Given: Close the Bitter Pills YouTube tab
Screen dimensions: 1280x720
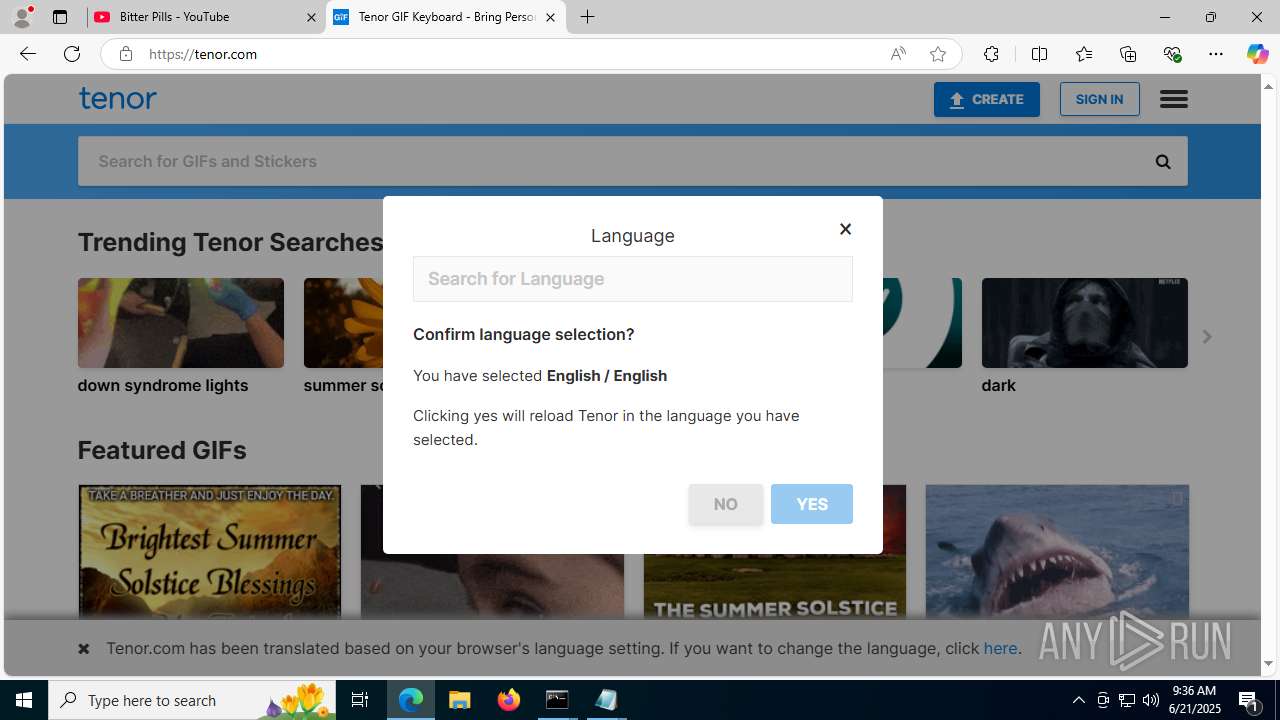Looking at the screenshot, I should click(x=311, y=17).
